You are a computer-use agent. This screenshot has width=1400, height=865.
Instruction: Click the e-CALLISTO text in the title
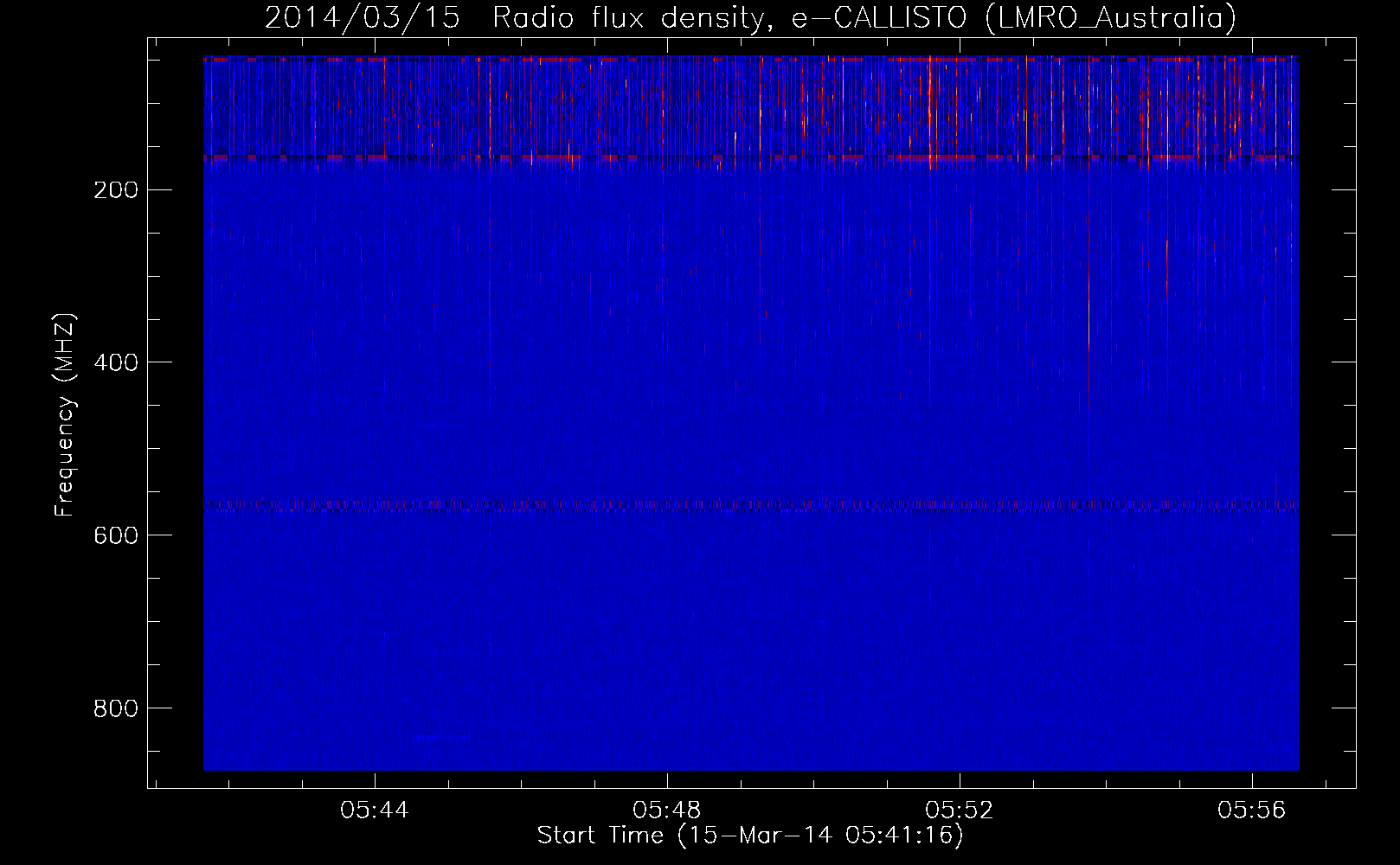click(878, 18)
